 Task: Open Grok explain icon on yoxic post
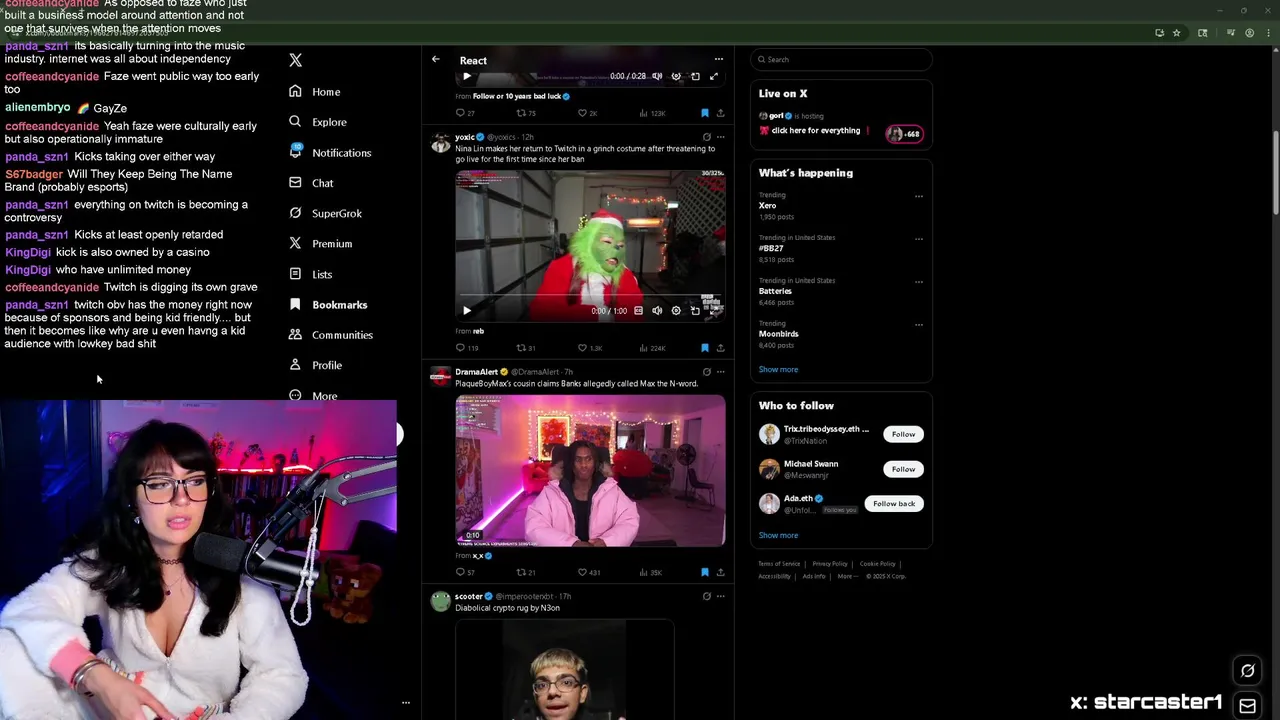click(706, 137)
